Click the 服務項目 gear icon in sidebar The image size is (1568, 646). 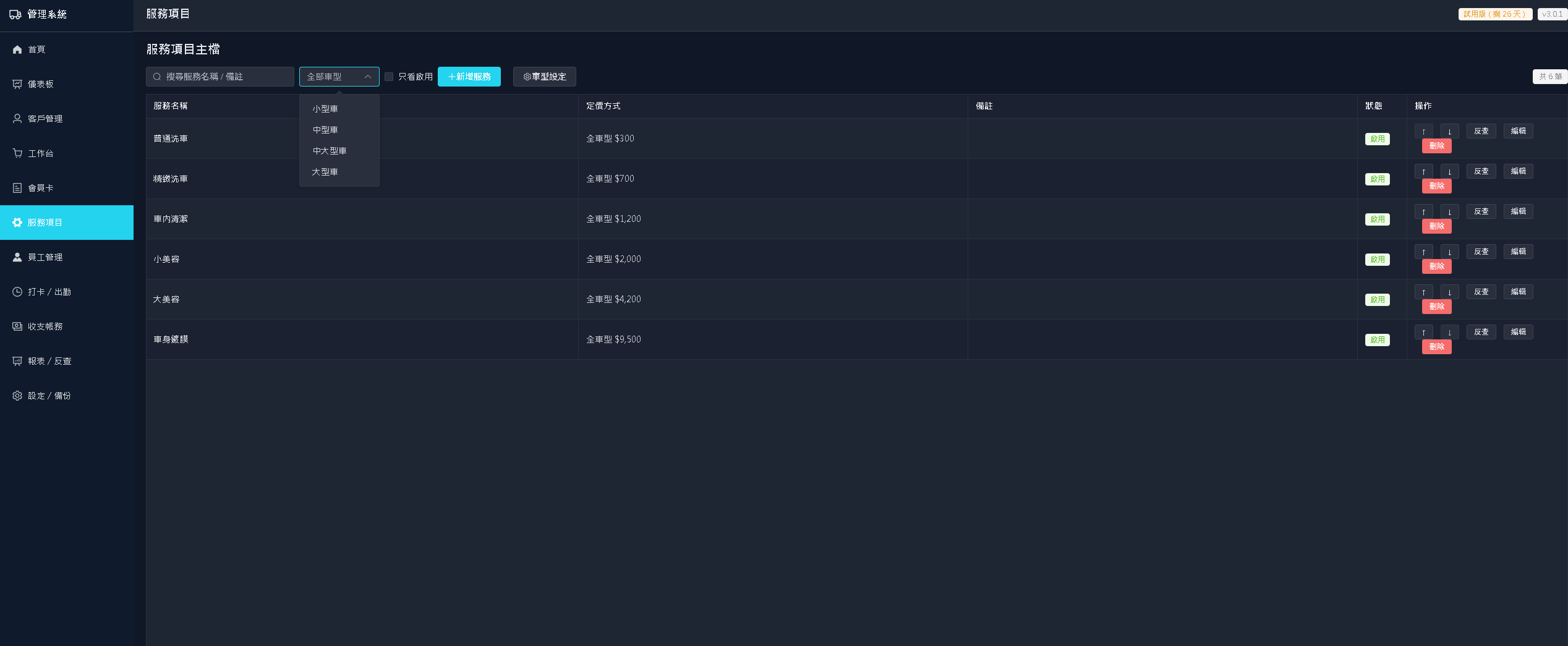(x=17, y=223)
